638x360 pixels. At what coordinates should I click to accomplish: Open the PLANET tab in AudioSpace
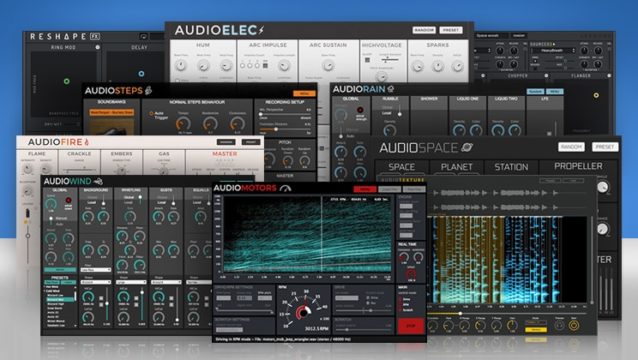tap(457, 167)
